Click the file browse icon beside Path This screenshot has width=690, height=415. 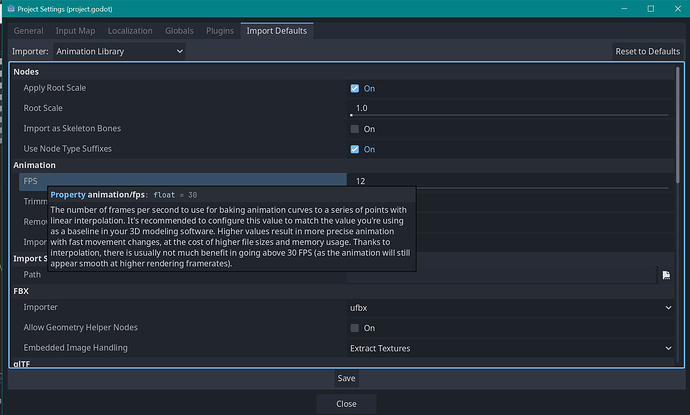[x=665, y=274]
